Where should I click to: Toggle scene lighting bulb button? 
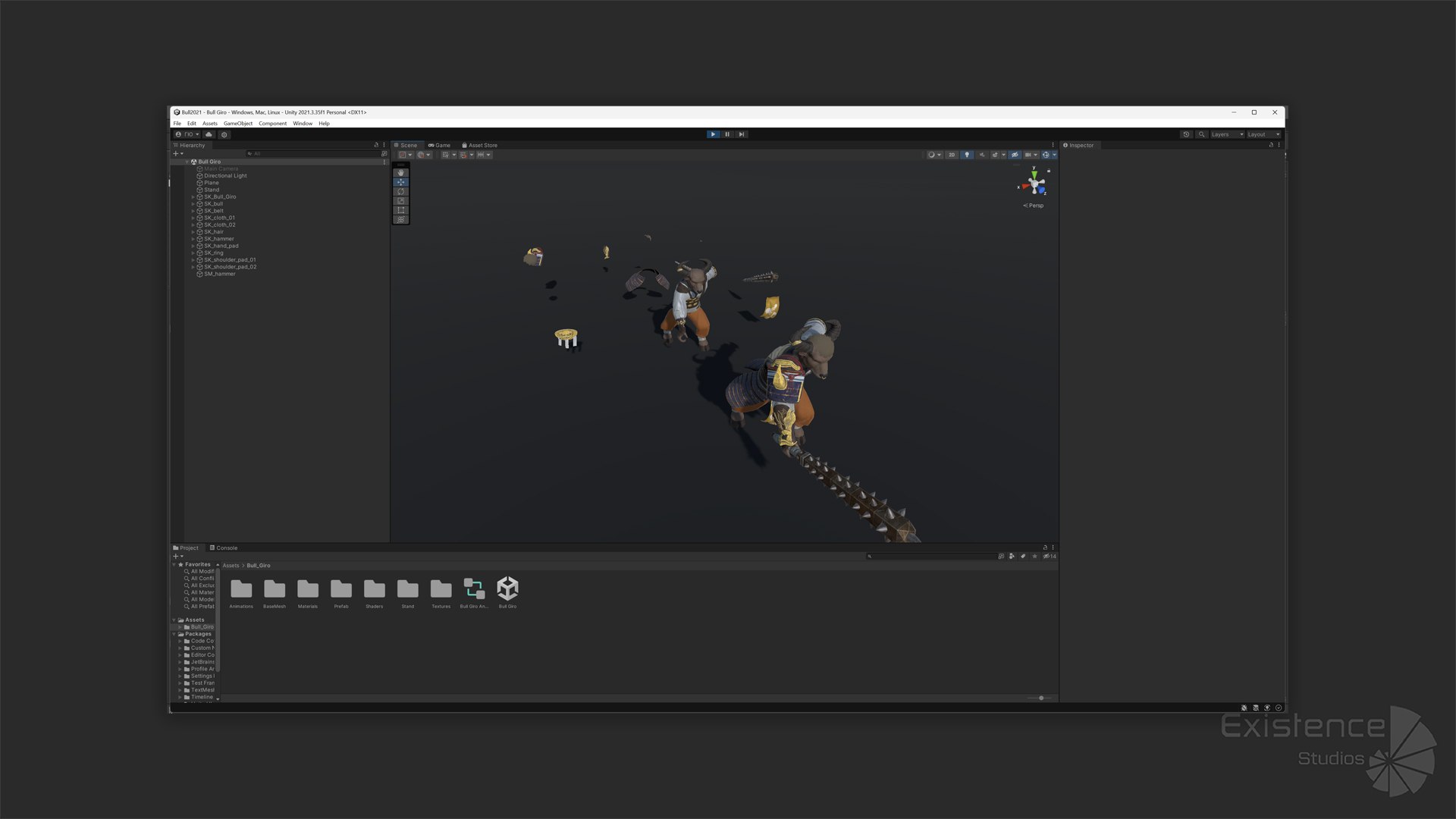coord(967,155)
